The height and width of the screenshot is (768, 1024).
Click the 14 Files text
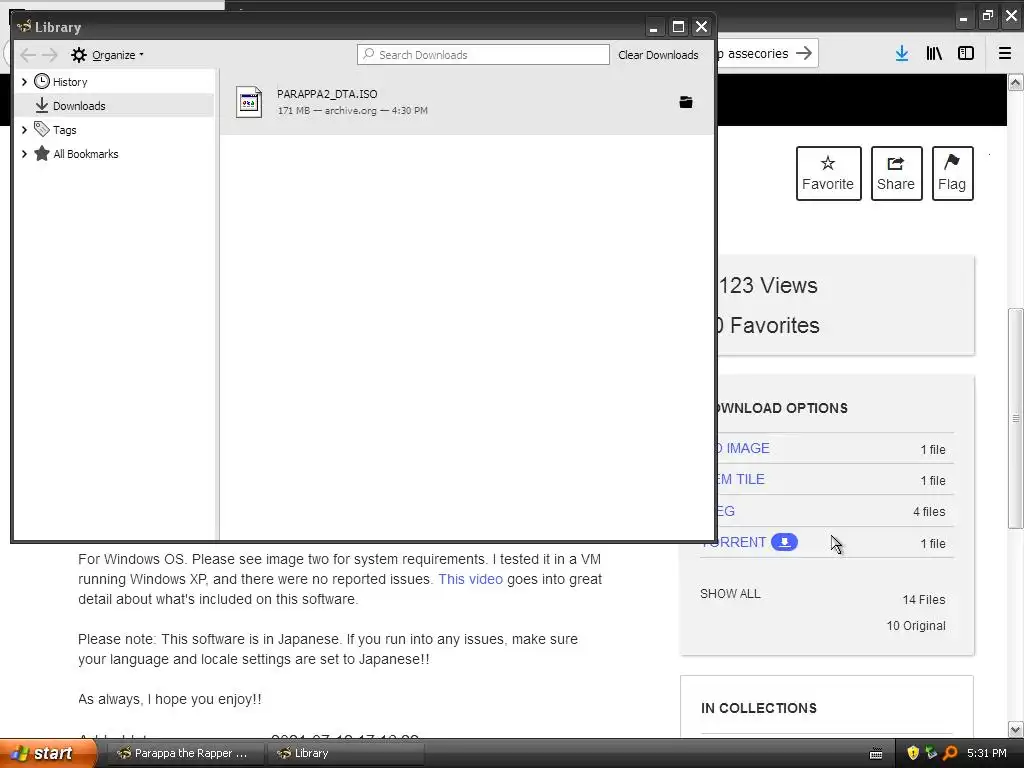point(923,600)
